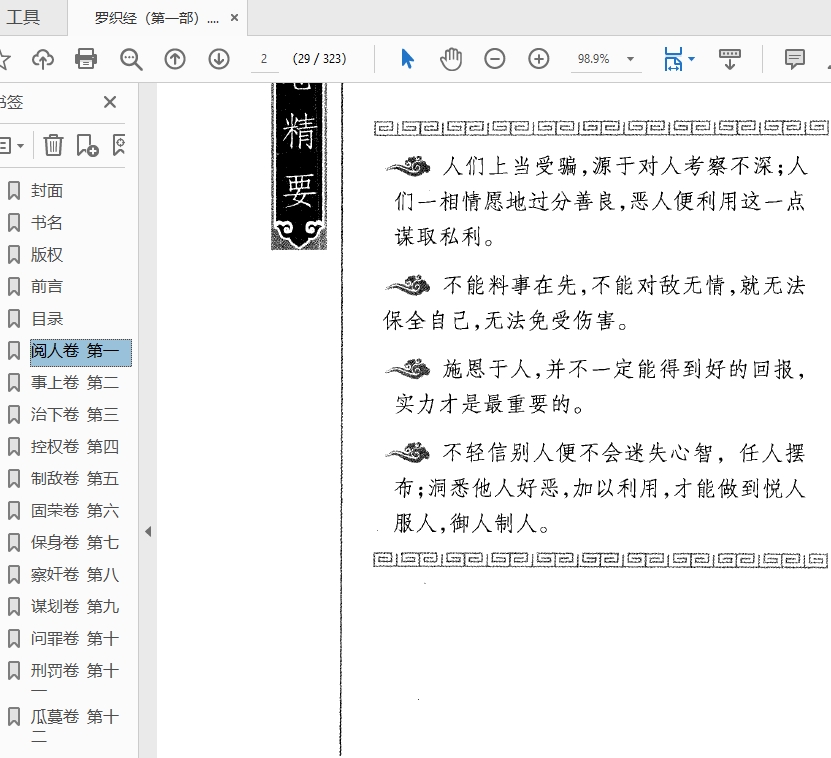Switch to the 工具 tab

click(24, 17)
